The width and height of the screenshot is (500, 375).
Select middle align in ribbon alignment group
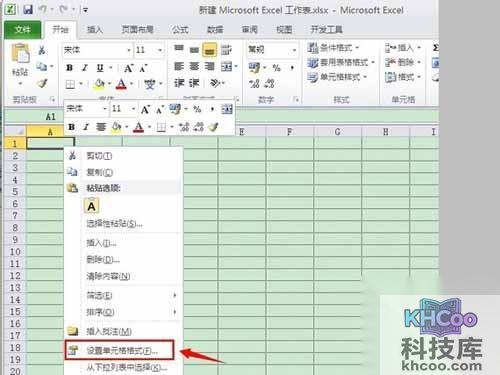[x=194, y=50]
